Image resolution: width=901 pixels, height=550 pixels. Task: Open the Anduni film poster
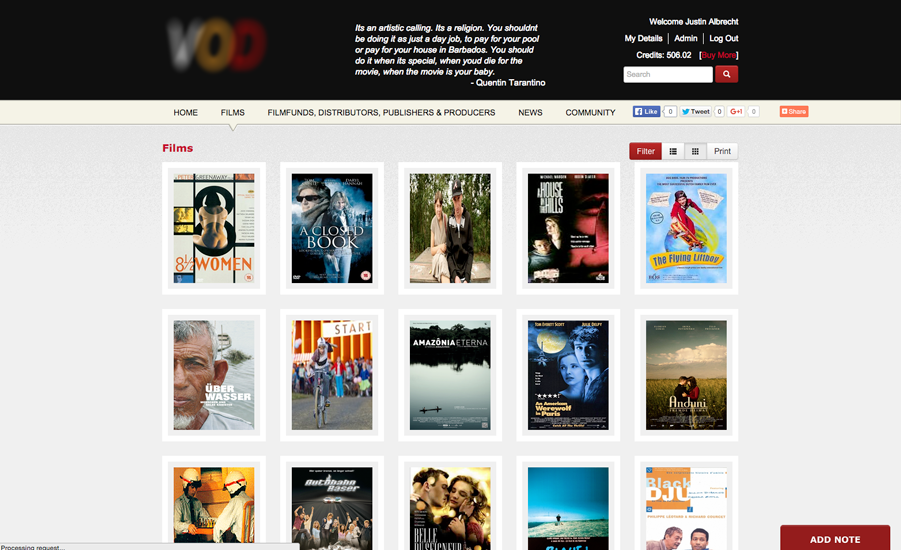pyautogui.click(x=686, y=375)
